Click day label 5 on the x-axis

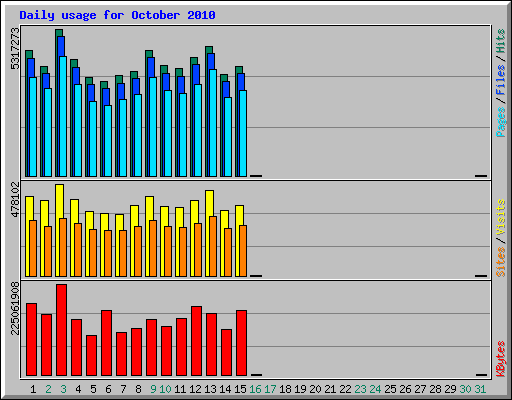pyautogui.click(x=93, y=389)
